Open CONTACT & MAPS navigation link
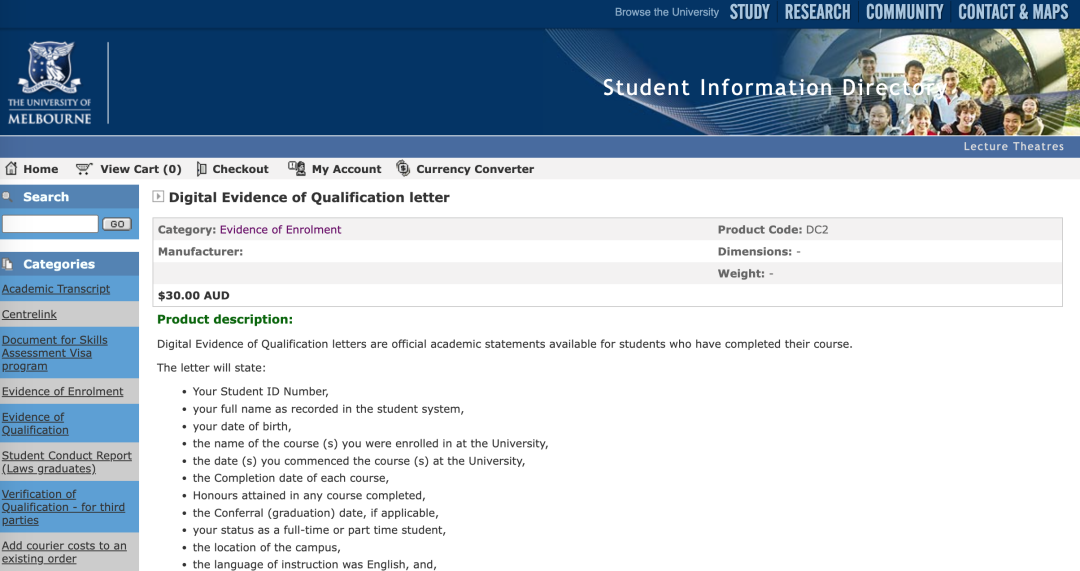Viewport: 1080px width, 571px height. [x=1013, y=12]
